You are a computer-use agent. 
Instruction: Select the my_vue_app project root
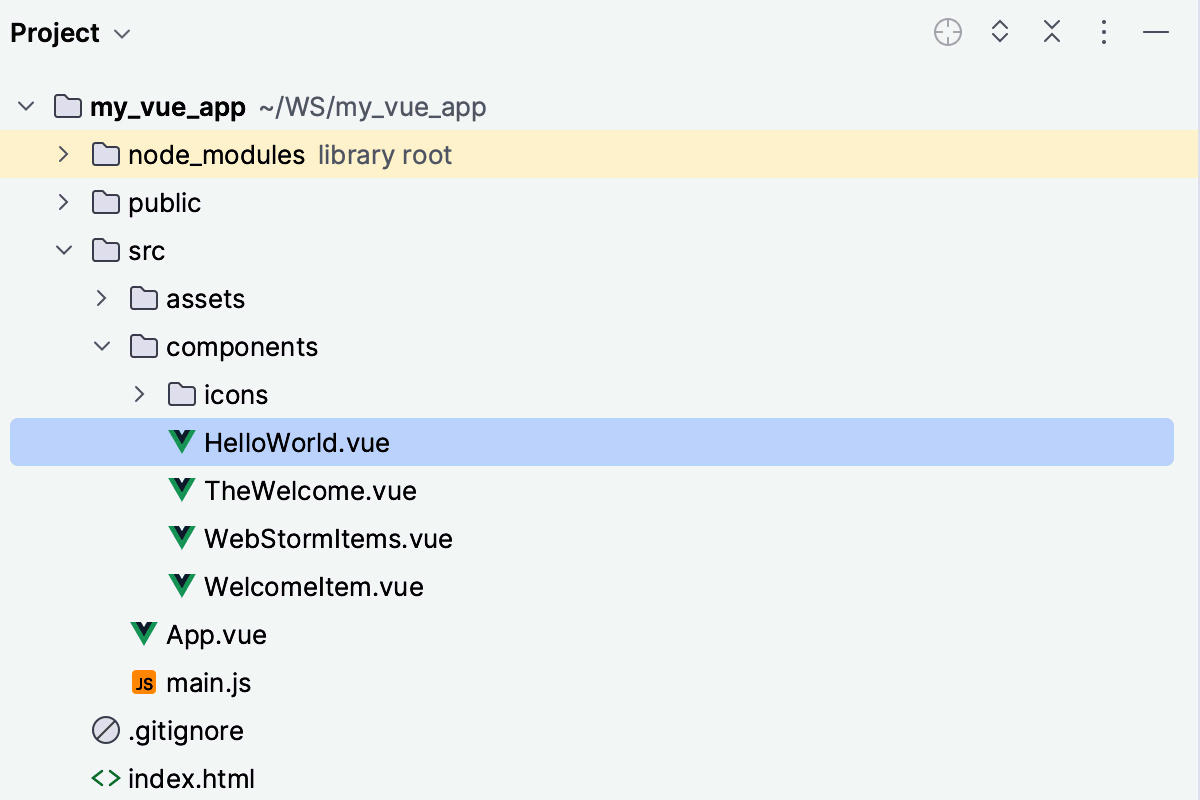168,106
